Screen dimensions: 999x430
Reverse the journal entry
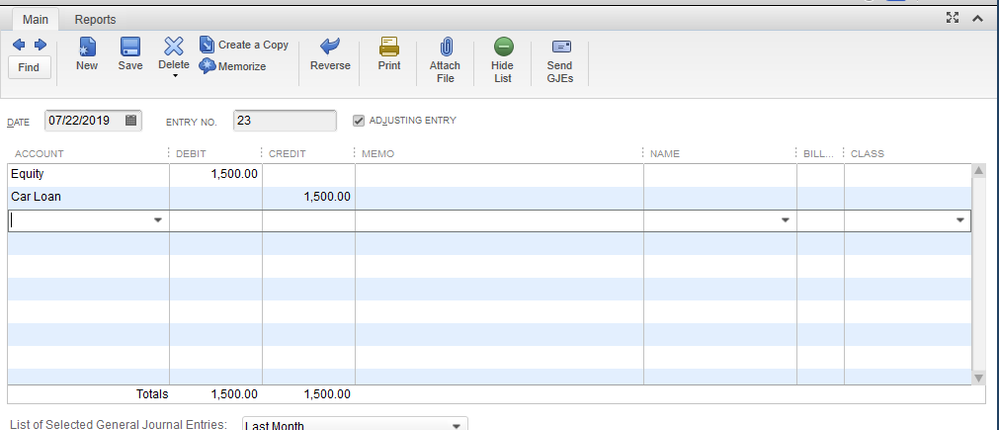tap(330, 54)
